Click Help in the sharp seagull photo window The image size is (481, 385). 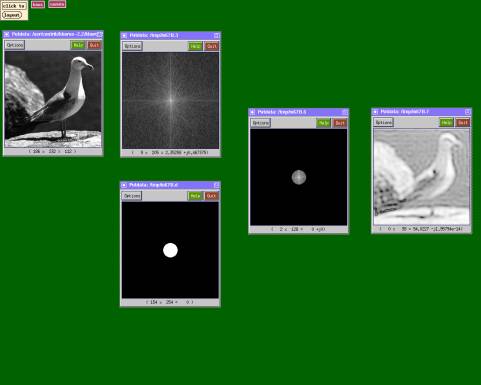point(78,45)
